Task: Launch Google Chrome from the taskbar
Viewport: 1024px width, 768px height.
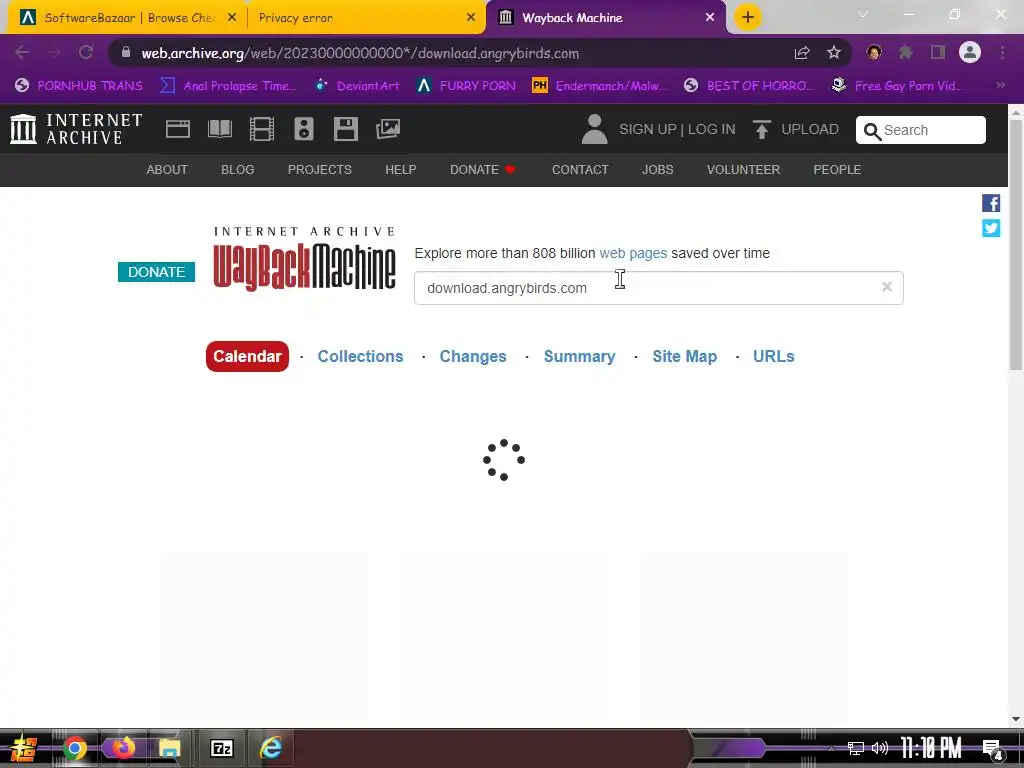Action: (74, 748)
